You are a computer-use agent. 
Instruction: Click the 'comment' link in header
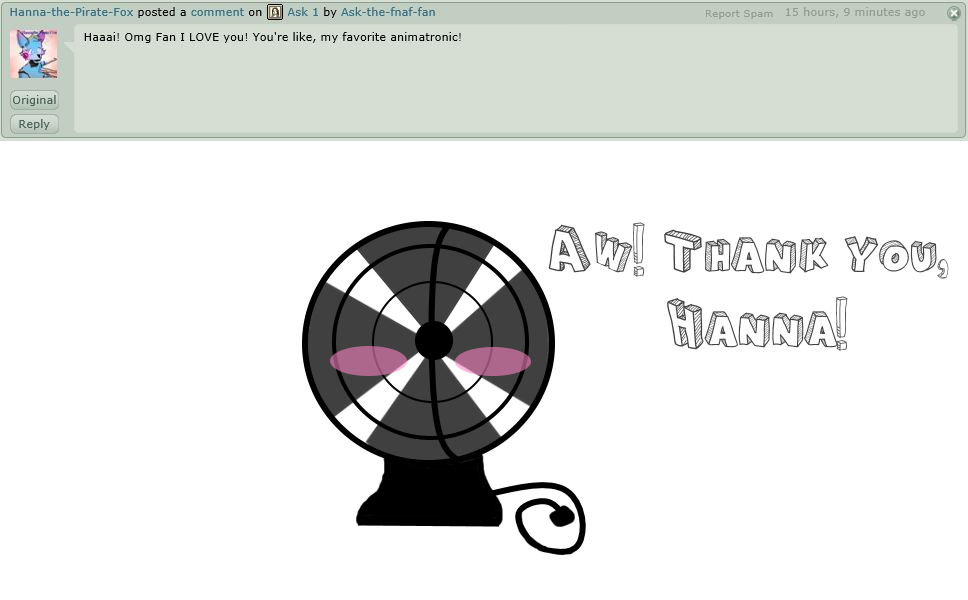coord(217,12)
